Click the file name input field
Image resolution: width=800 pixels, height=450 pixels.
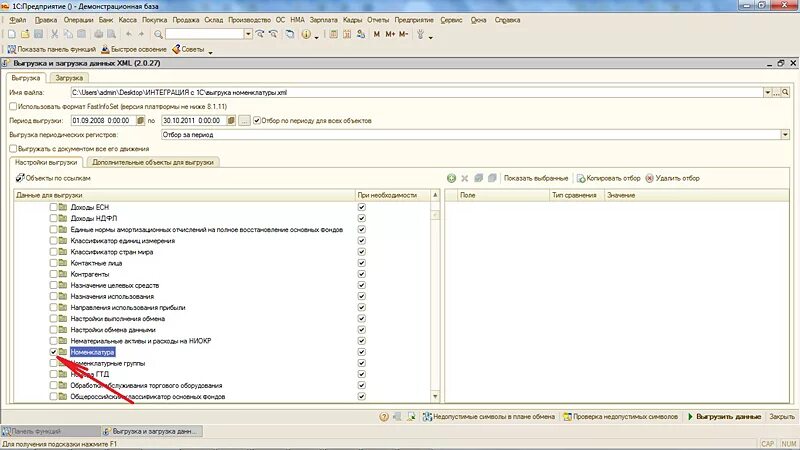click(417, 92)
